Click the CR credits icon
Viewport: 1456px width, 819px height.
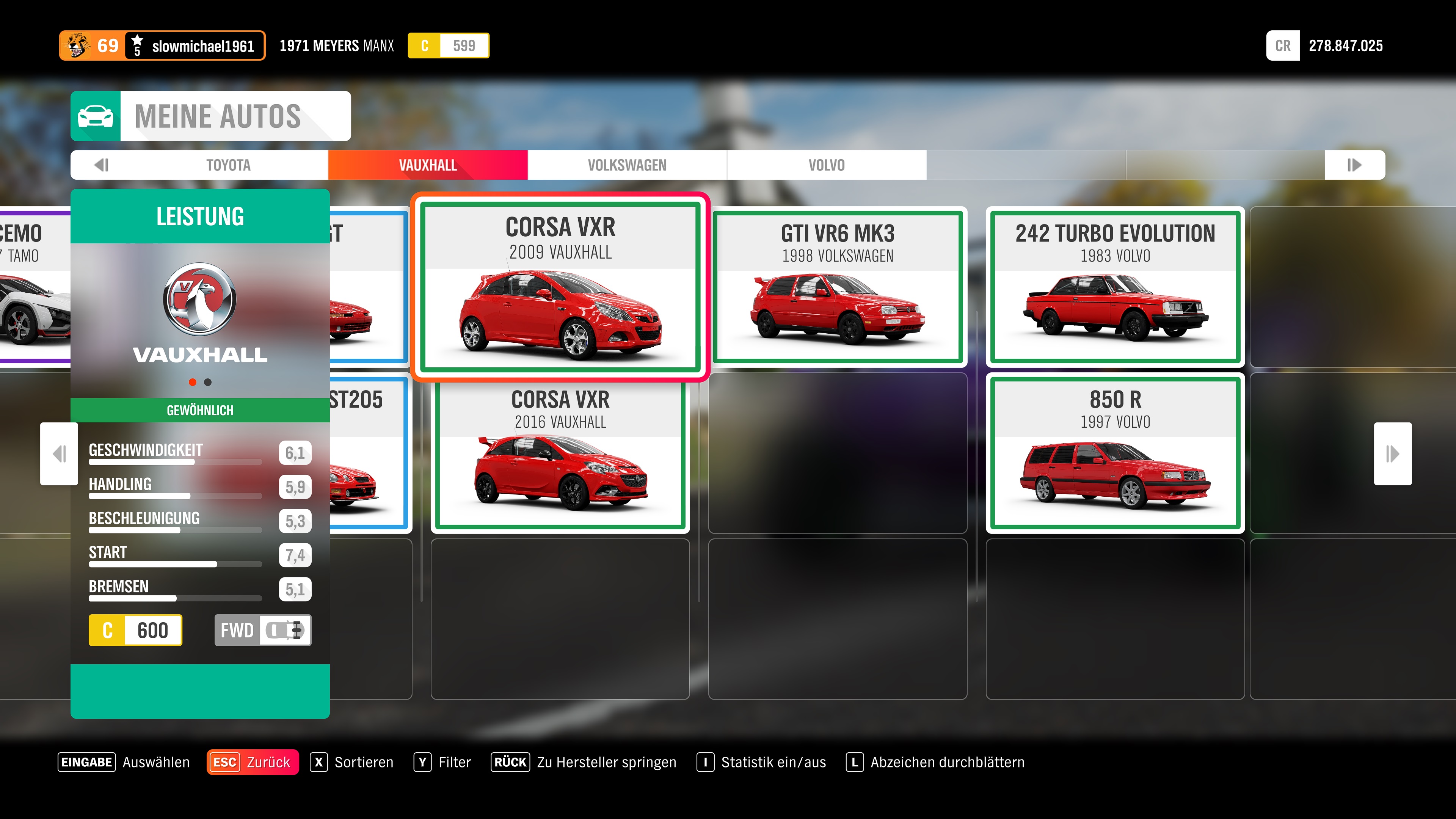1282,46
